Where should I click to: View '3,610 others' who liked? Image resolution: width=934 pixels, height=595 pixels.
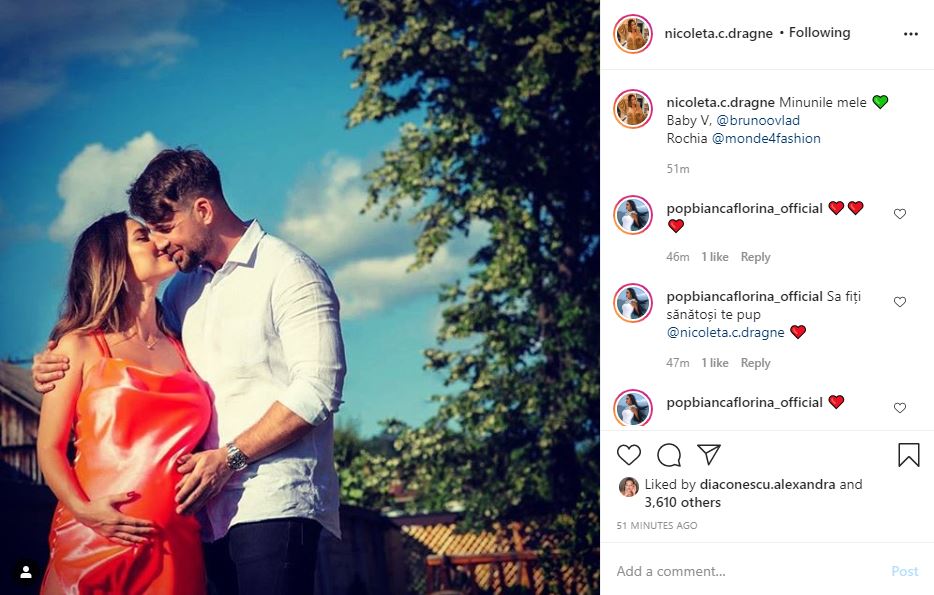(x=683, y=502)
